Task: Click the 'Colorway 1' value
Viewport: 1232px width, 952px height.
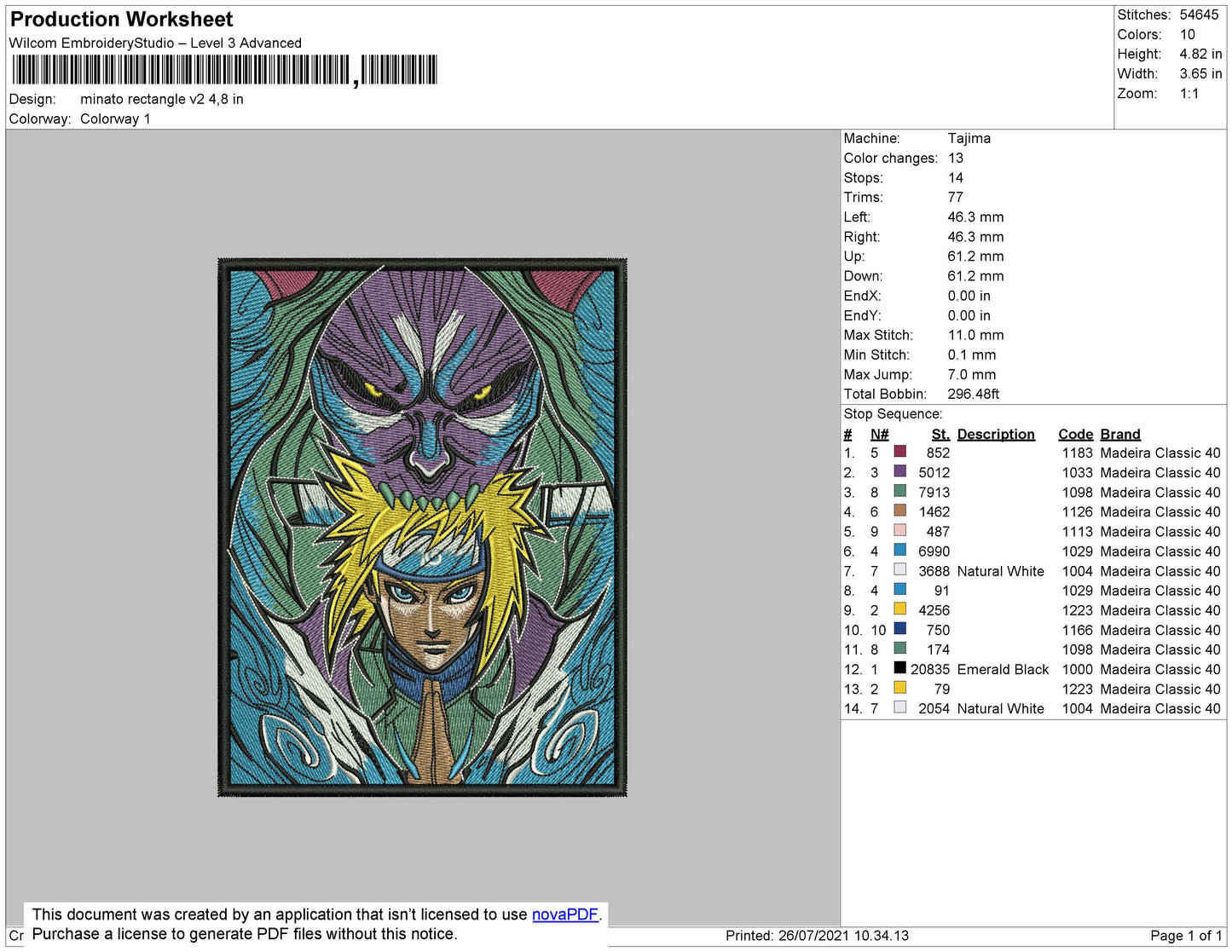Action: click(x=115, y=119)
